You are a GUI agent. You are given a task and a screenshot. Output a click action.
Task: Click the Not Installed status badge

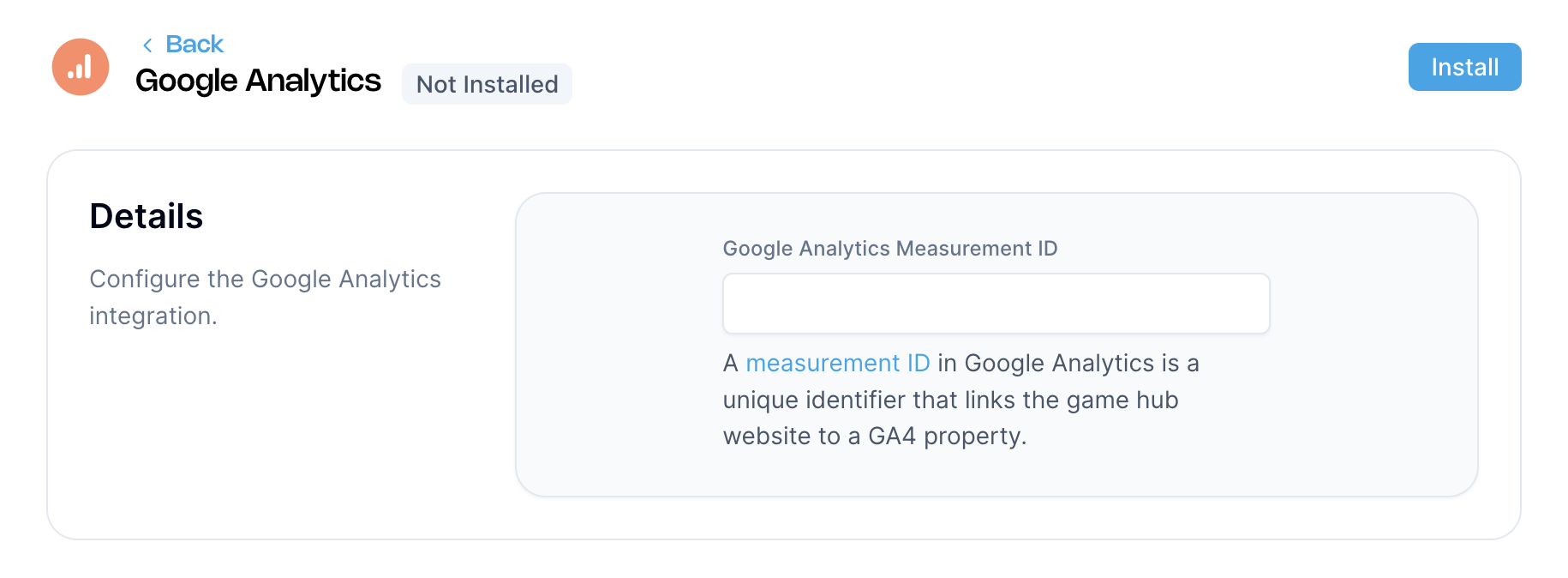(x=487, y=83)
